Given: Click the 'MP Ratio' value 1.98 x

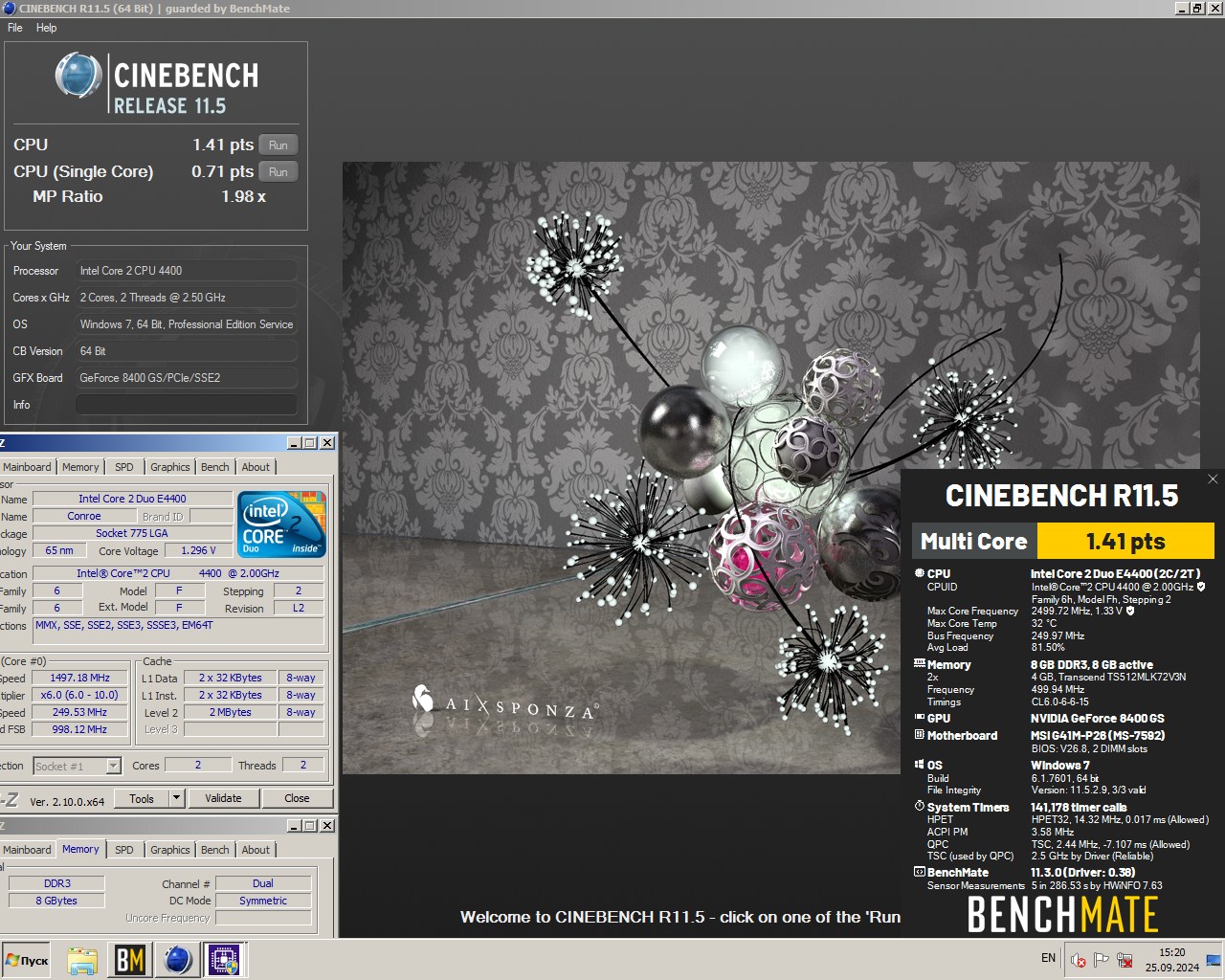Looking at the screenshot, I should (x=243, y=196).
